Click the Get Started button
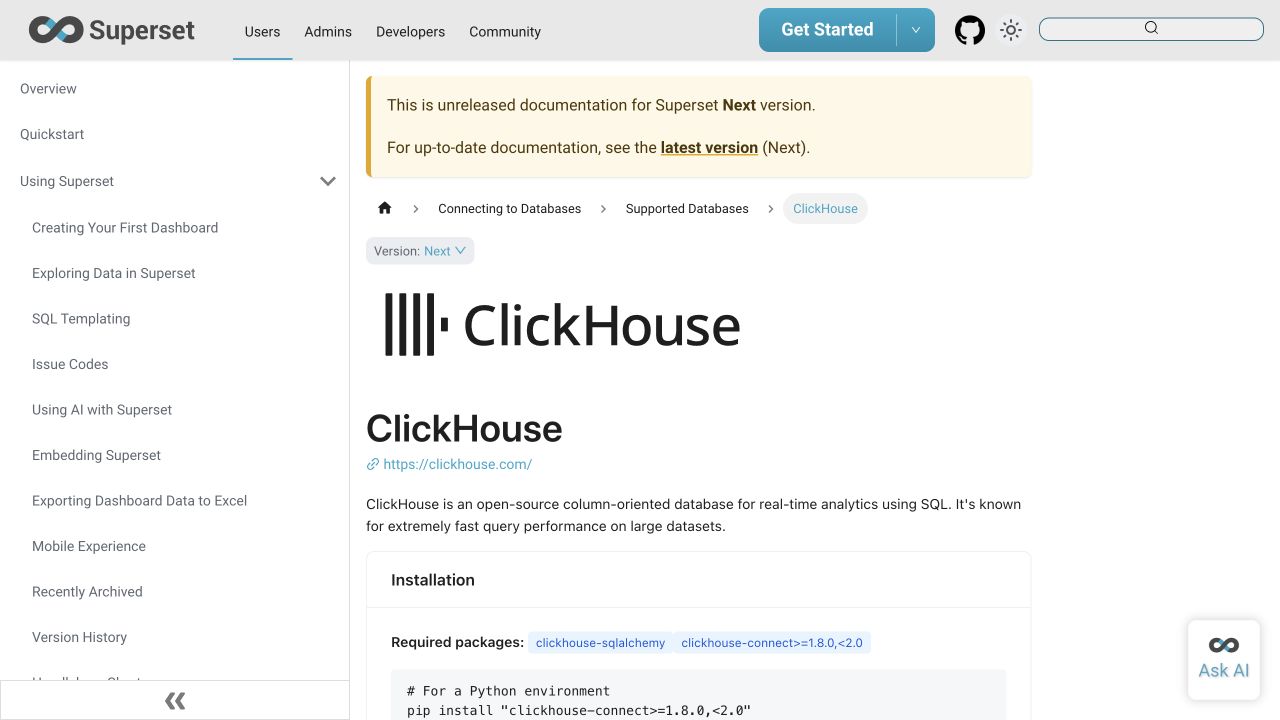The width and height of the screenshot is (1280, 720). tap(827, 30)
